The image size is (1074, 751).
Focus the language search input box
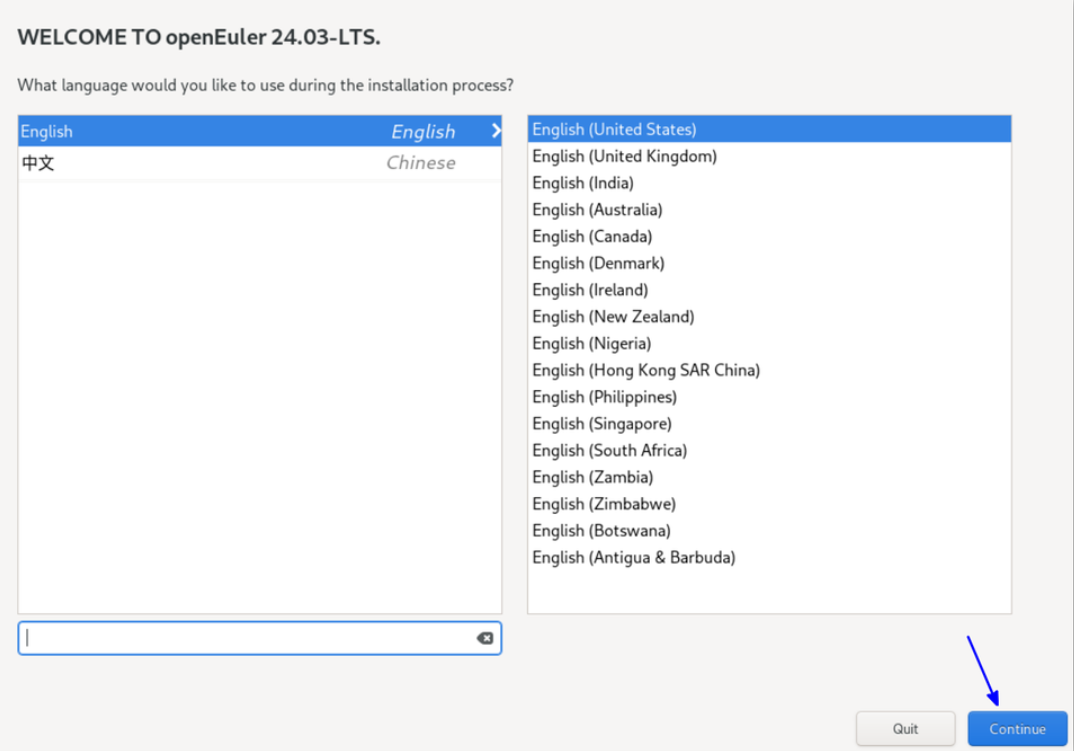(260, 638)
